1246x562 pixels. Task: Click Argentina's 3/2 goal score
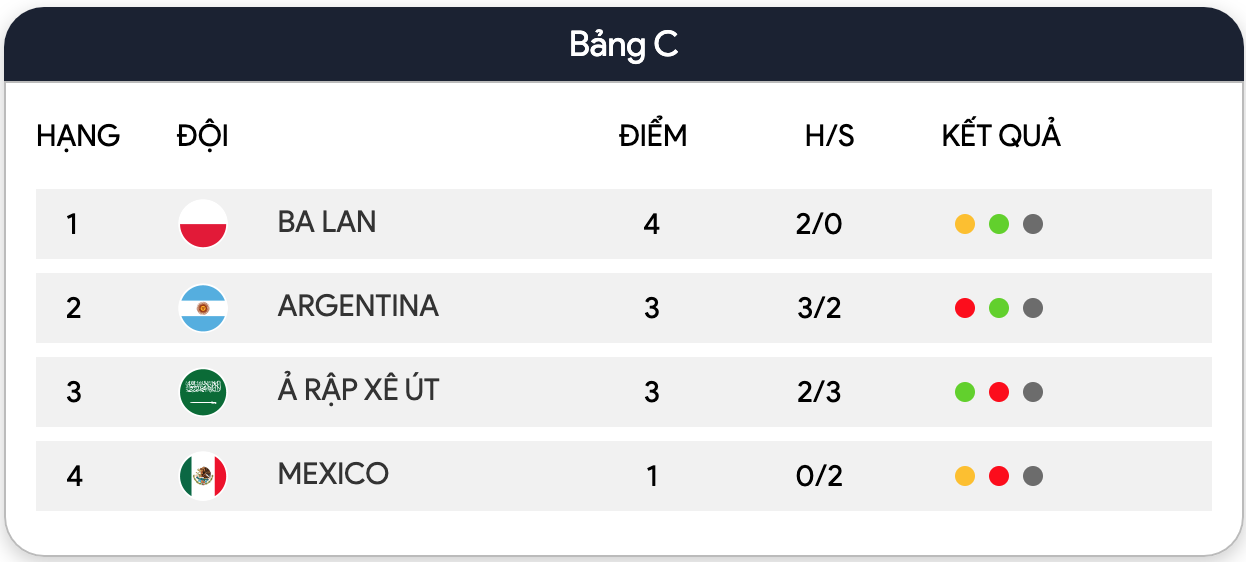click(820, 308)
